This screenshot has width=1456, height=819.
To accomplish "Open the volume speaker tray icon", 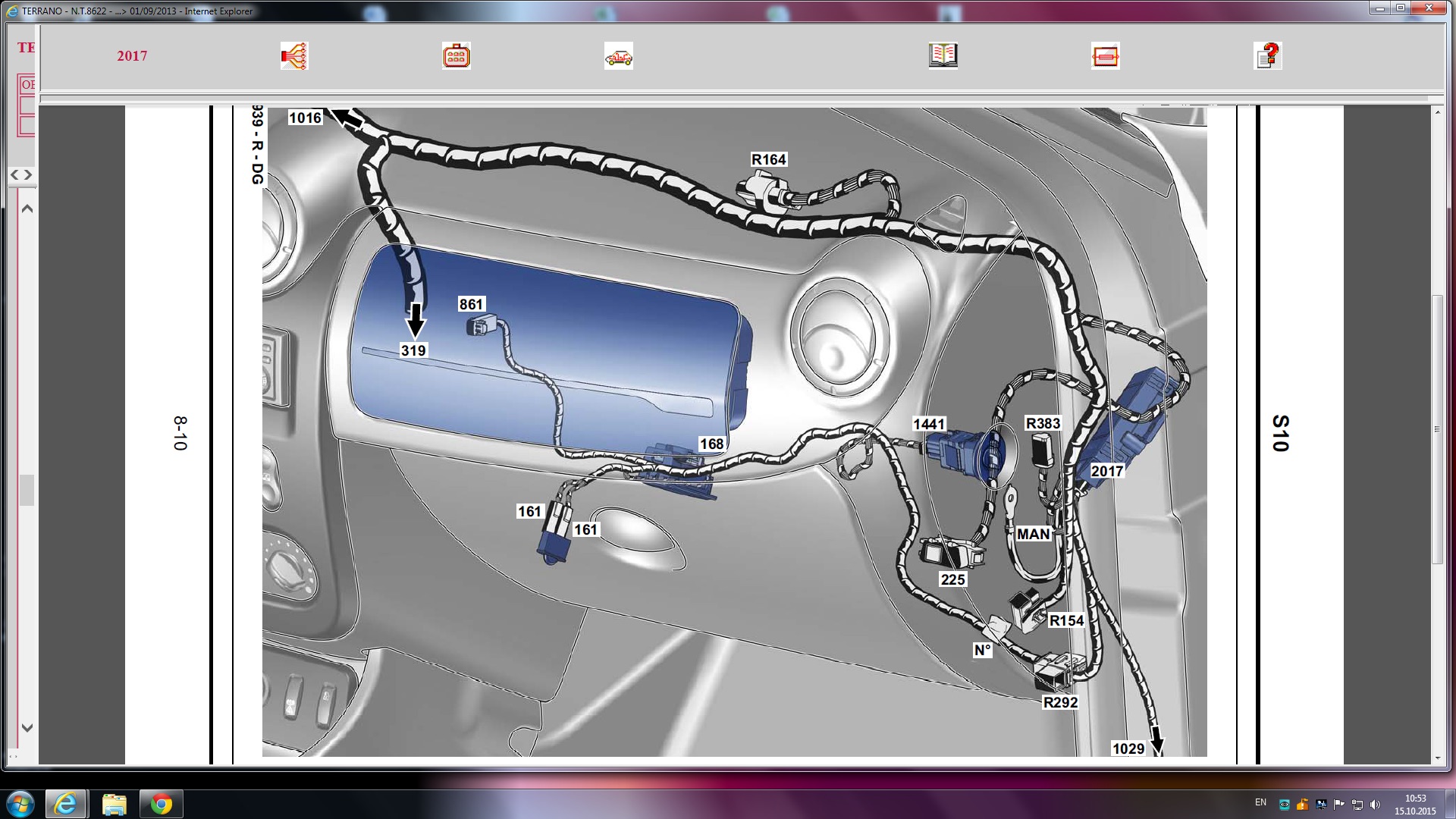I will click(x=1376, y=805).
